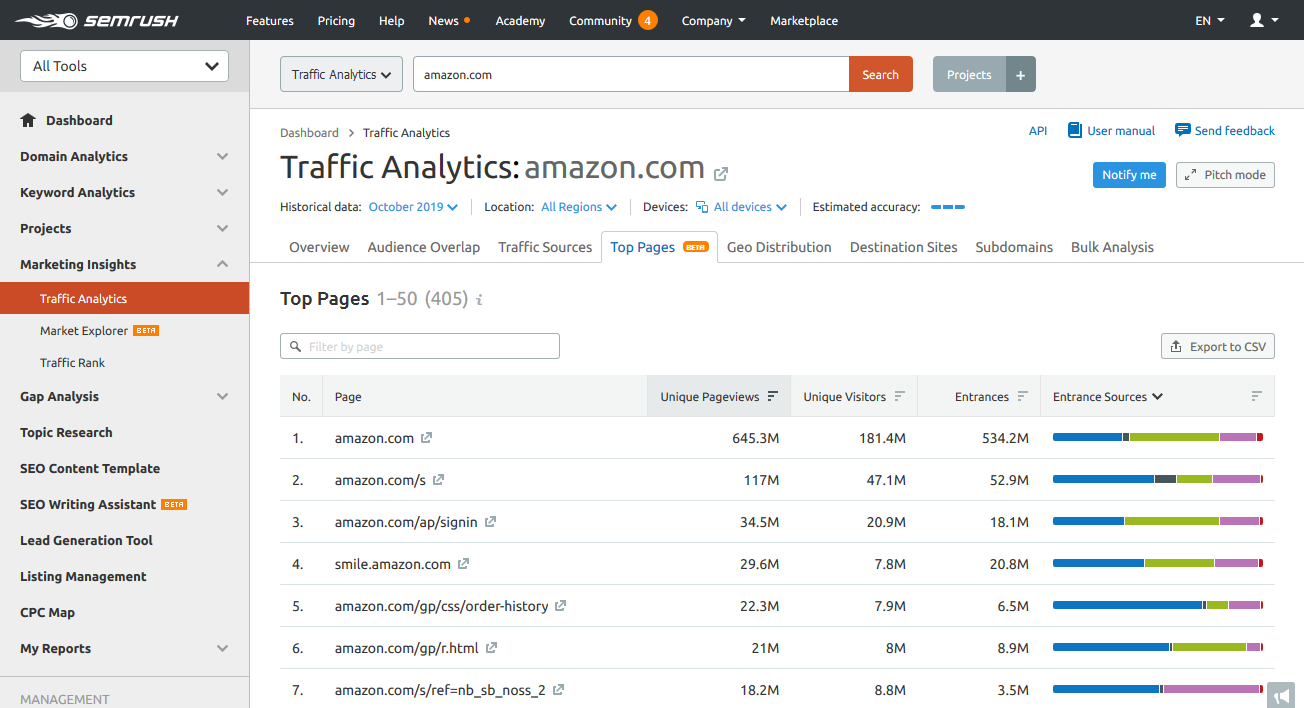This screenshot has height=708, width=1304.
Task: Click the Send feedback speech bubble icon
Action: (1182, 130)
